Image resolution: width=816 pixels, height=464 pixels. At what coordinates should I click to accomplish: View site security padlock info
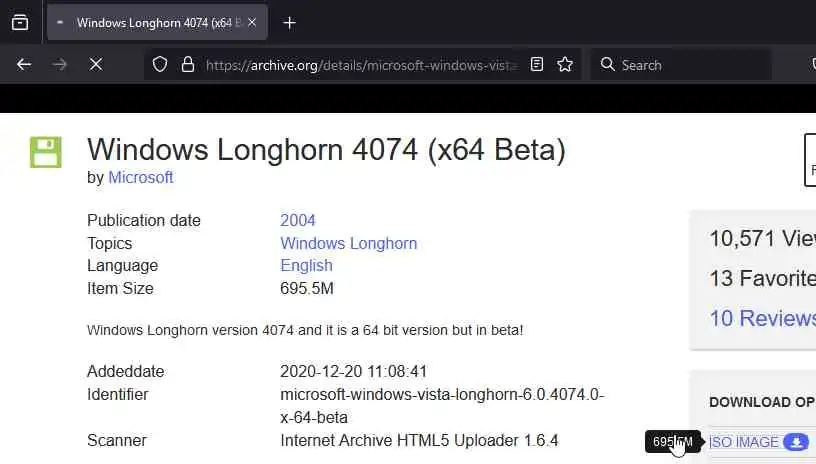pos(188,65)
